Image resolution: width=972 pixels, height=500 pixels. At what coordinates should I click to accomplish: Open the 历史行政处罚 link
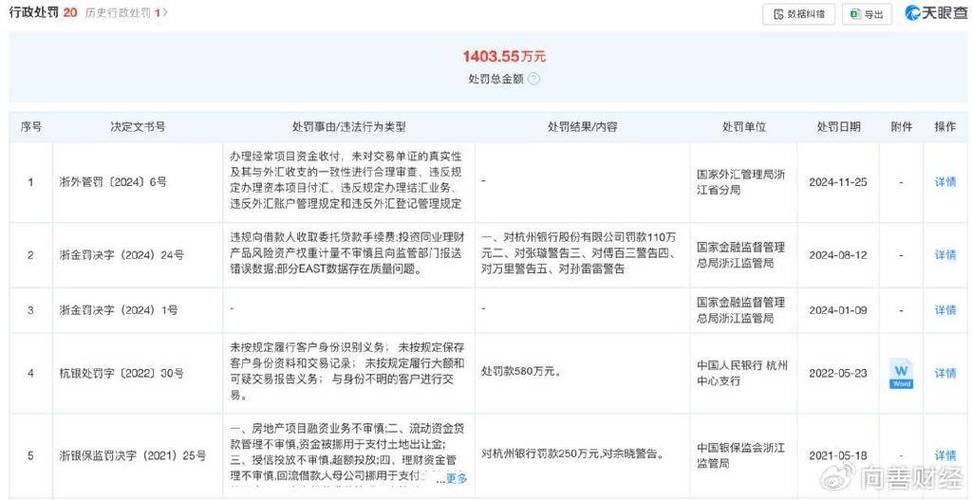pyautogui.click(x=126, y=12)
